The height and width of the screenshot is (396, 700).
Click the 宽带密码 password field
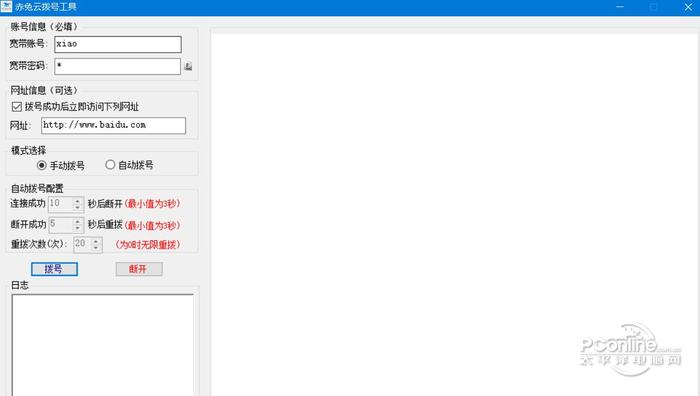117,67
